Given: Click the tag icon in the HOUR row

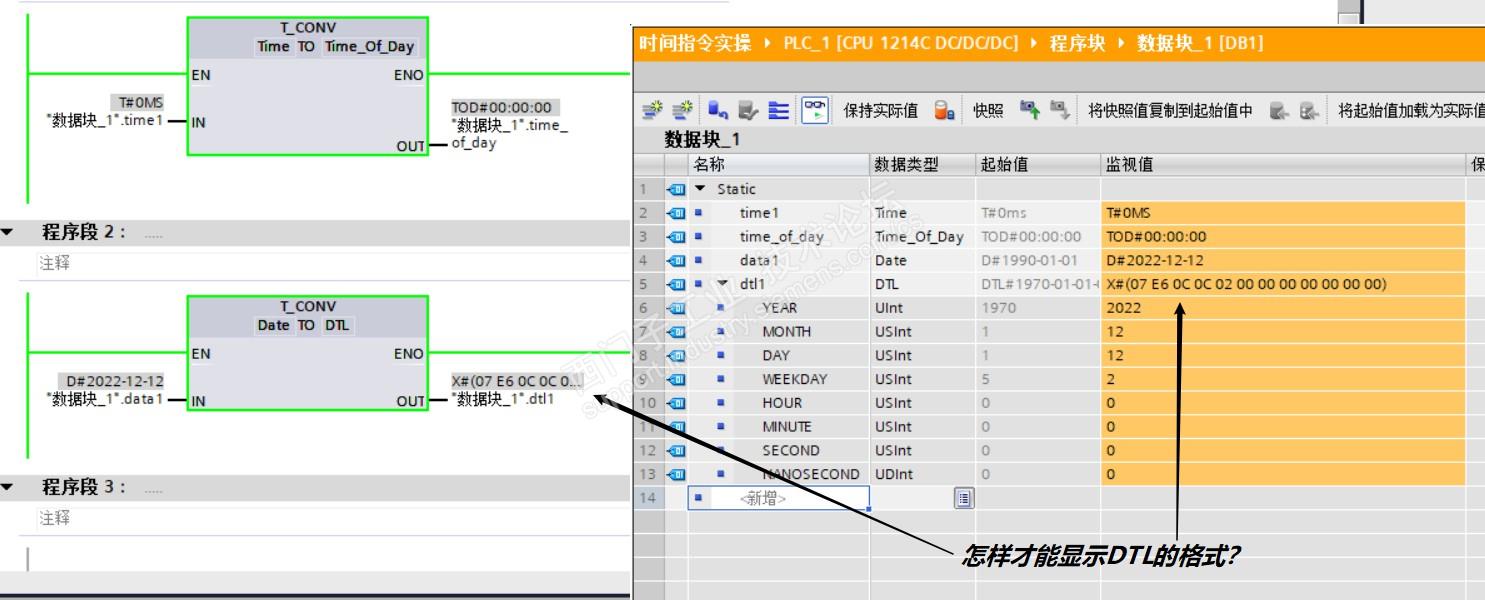Looking at the screenshot, I should (x=675, y=403).
